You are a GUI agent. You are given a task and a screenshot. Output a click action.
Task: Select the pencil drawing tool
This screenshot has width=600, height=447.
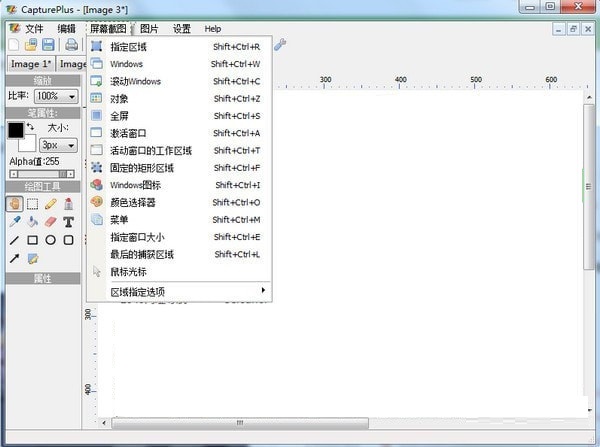coord(51,204)
